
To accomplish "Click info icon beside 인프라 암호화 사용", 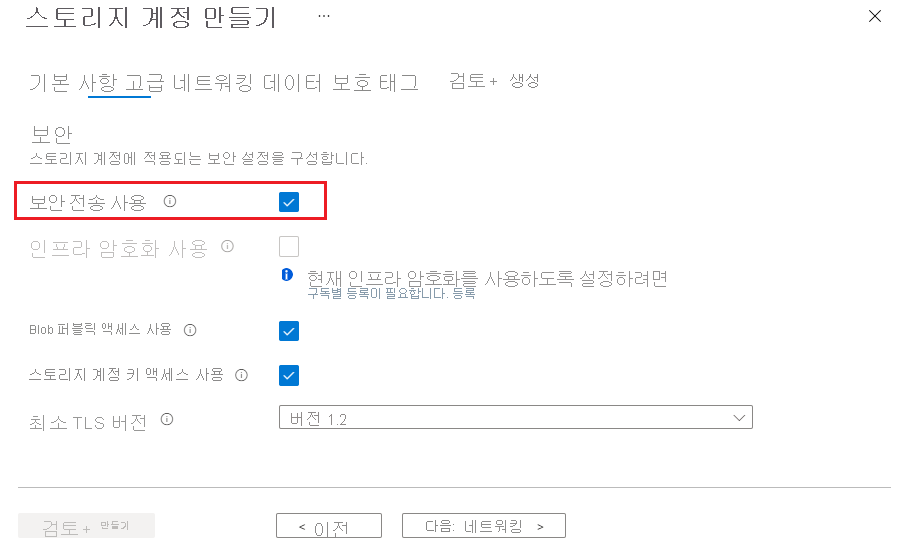I will 227,246.
